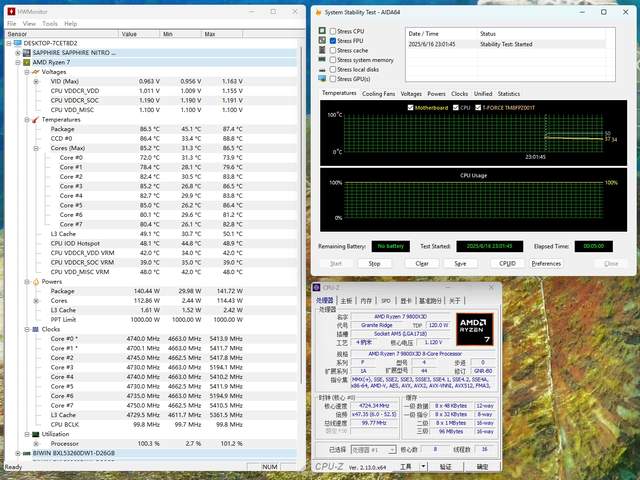Open the Tools menu in HWMonitor
640x480 pixels.
pyautogui.click(x=49, y=23)
